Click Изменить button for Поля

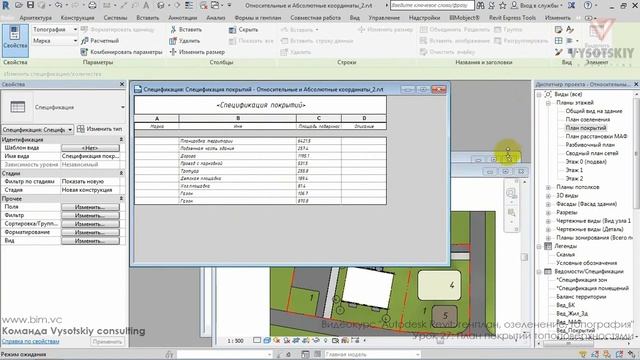[x=90, y=207]
